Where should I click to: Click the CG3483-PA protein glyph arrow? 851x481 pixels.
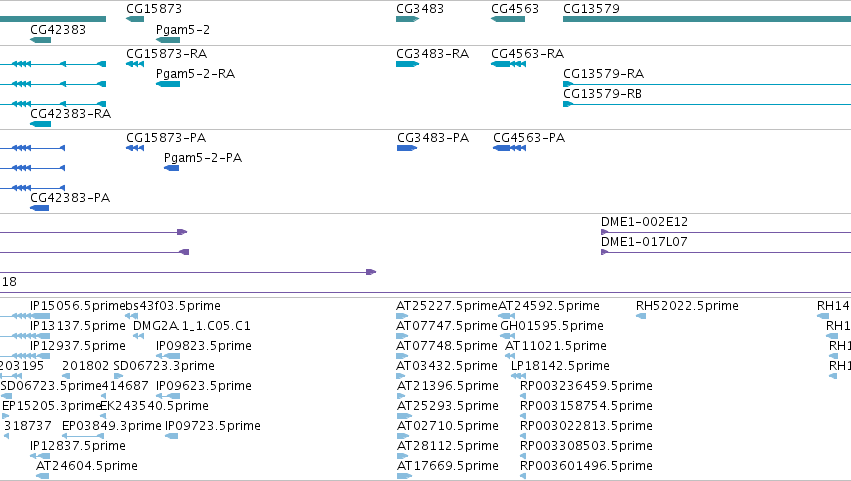click(407, 148)
